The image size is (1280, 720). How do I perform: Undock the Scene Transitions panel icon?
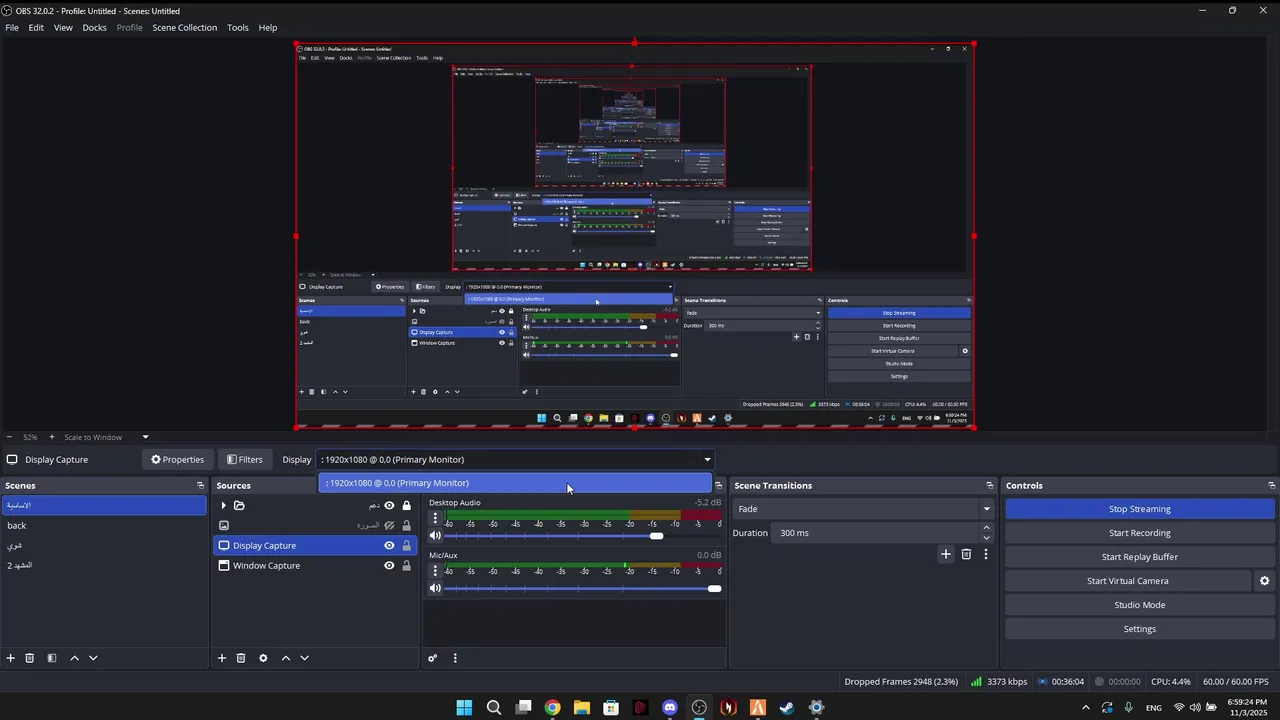point(990,485)
